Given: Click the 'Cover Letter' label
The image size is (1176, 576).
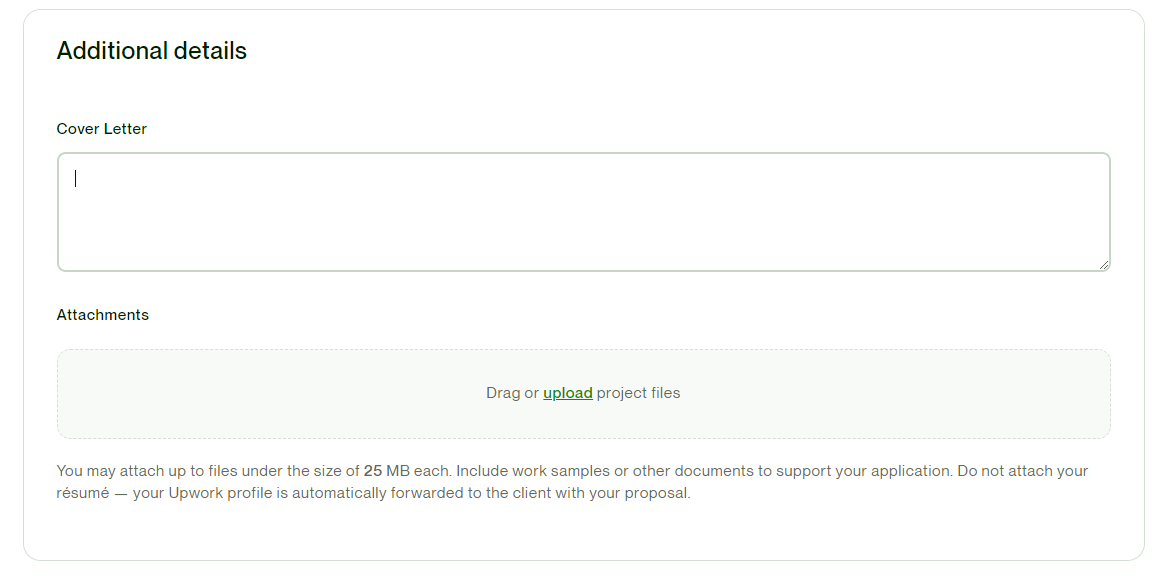Looking at the screenshot, I should coord(101,129).
